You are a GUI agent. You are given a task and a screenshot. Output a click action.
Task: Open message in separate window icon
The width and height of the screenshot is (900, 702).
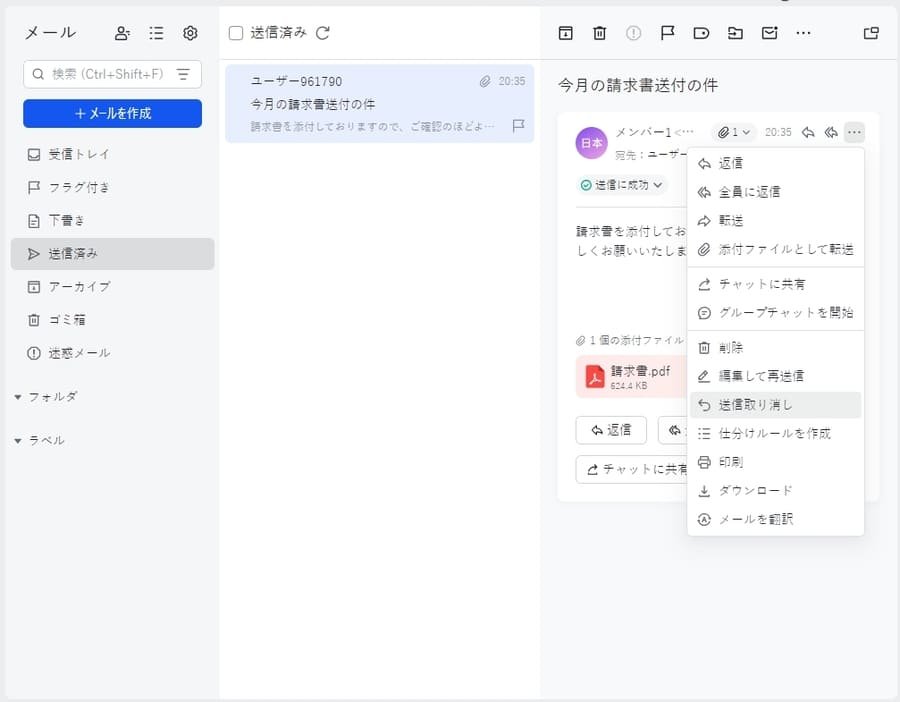coord(871,33)
